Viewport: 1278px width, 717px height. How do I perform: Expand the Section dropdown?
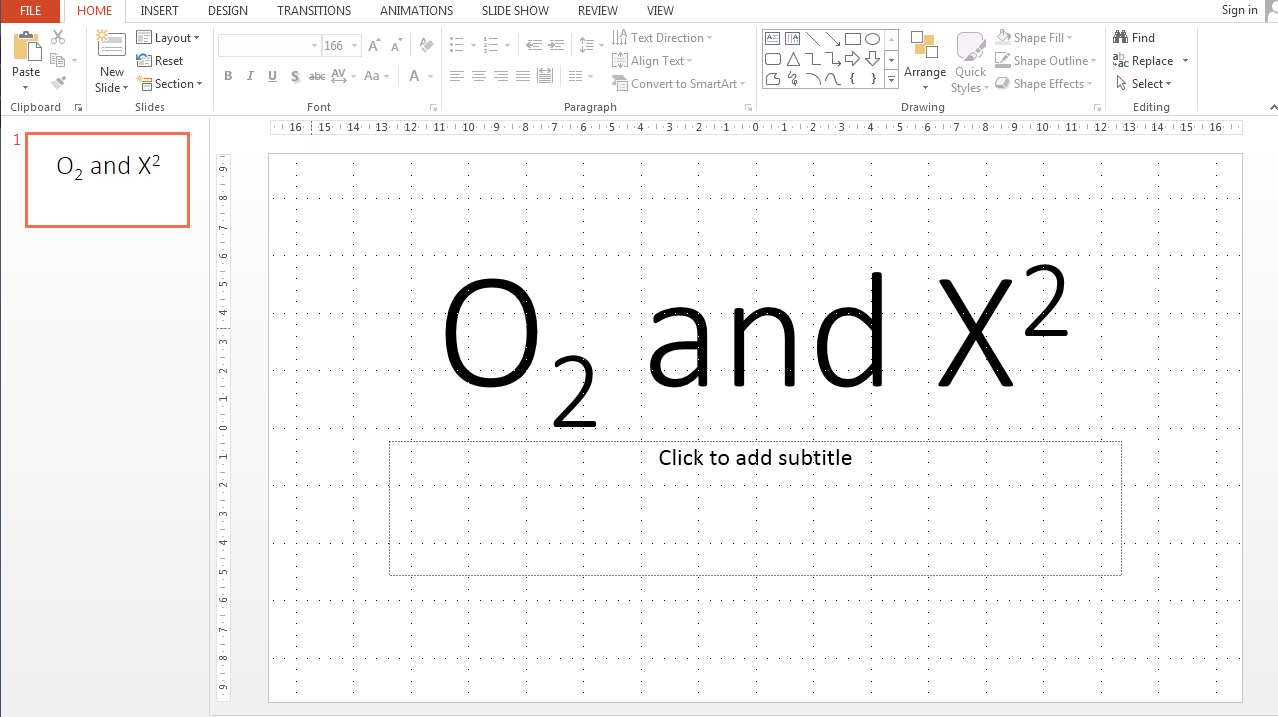click(170, 84)
